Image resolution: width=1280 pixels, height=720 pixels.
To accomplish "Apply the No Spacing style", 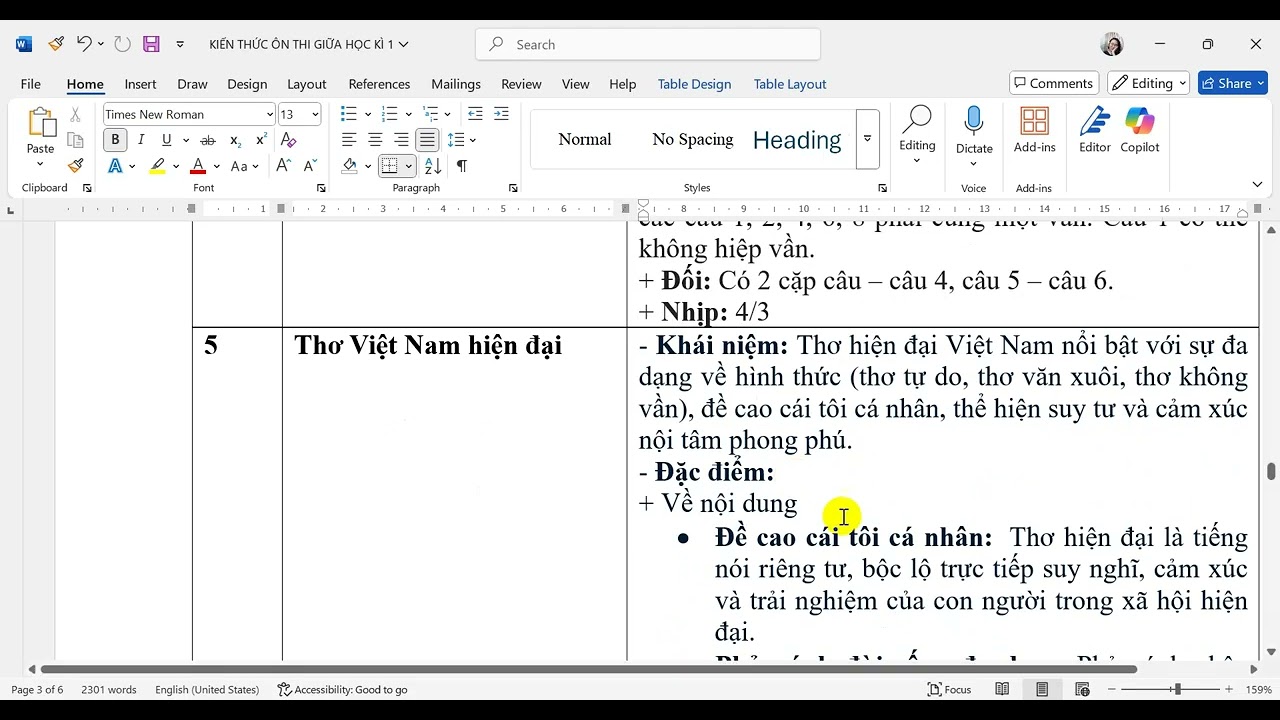I will point(693,139).
